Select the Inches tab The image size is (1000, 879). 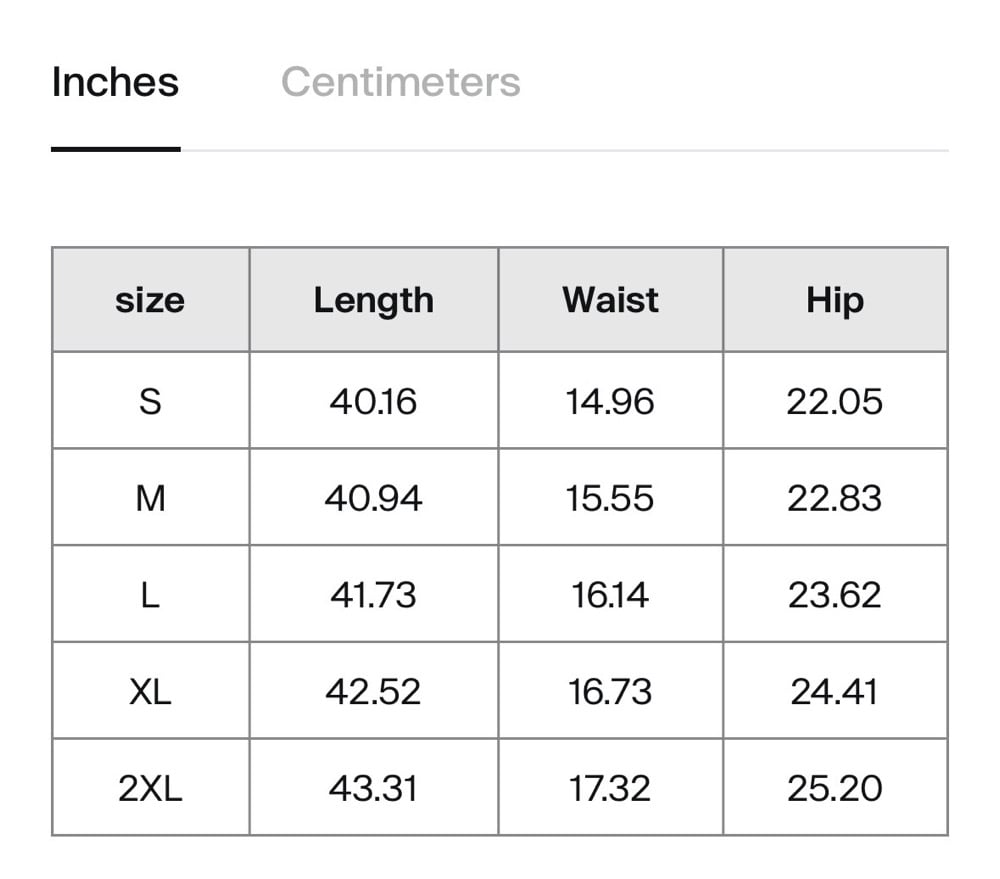click(115, 82)
